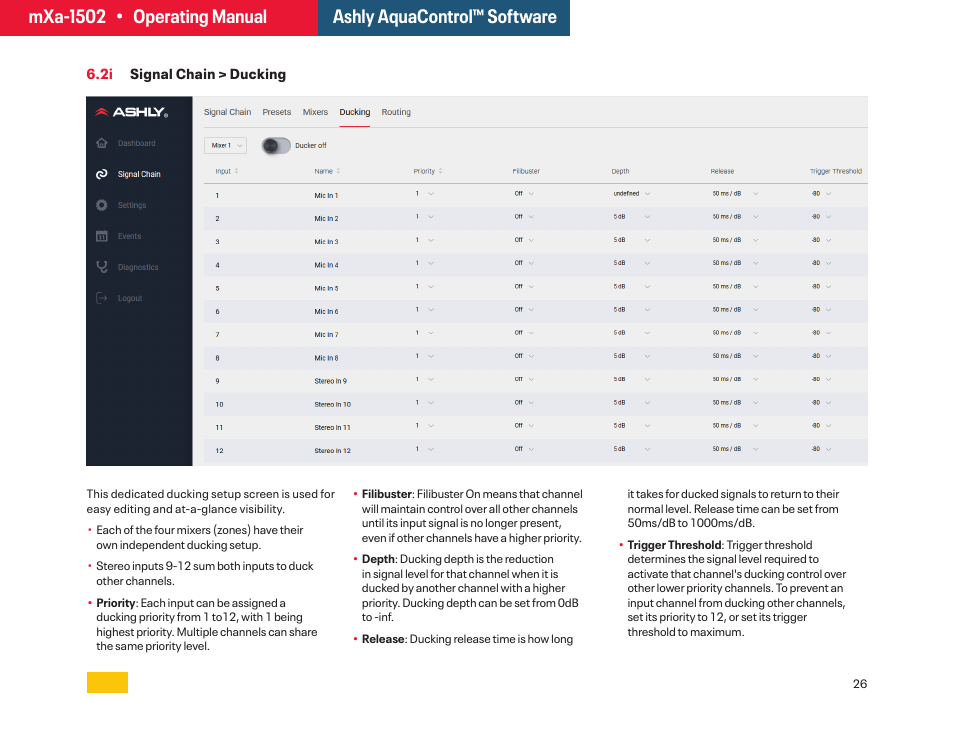Click the Depth column header
Viewport: 954px width, 738px height.
(x=621, y=171)
